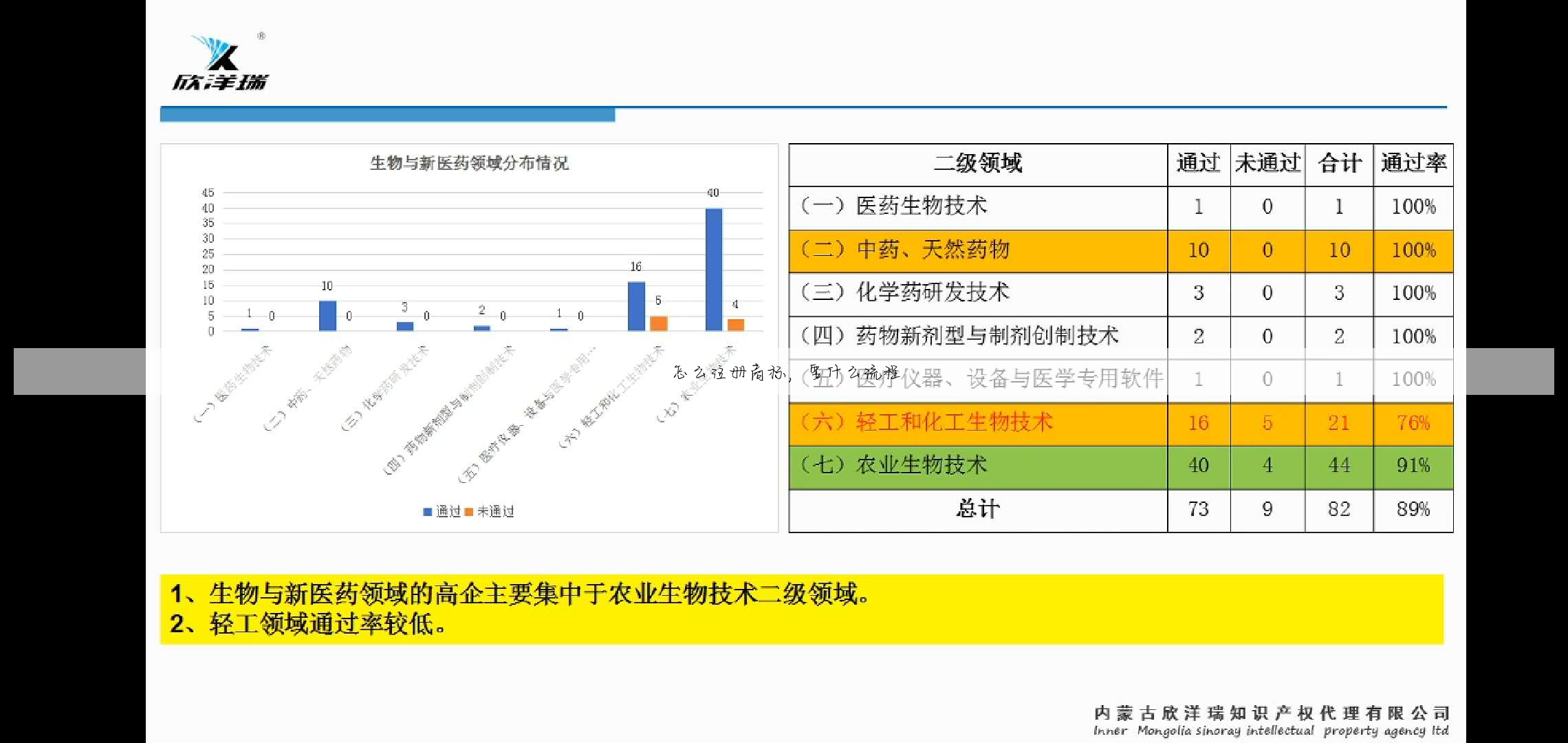Click the tallest blue bar labeled 40
Screen dimensions: 1568x743
[714, 270]
